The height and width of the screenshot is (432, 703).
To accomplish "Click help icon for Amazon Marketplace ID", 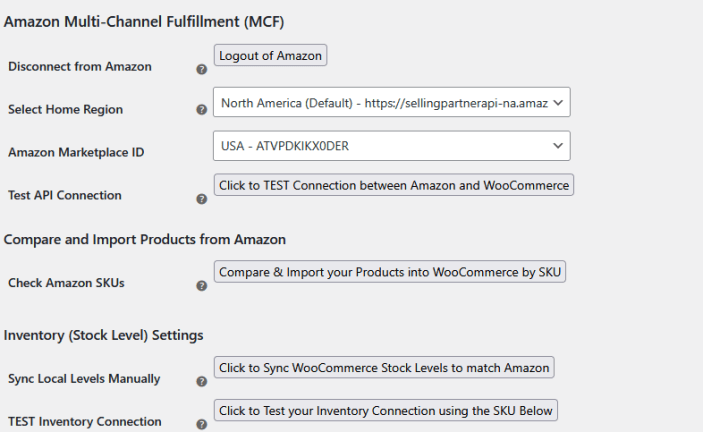I will 201,154.
